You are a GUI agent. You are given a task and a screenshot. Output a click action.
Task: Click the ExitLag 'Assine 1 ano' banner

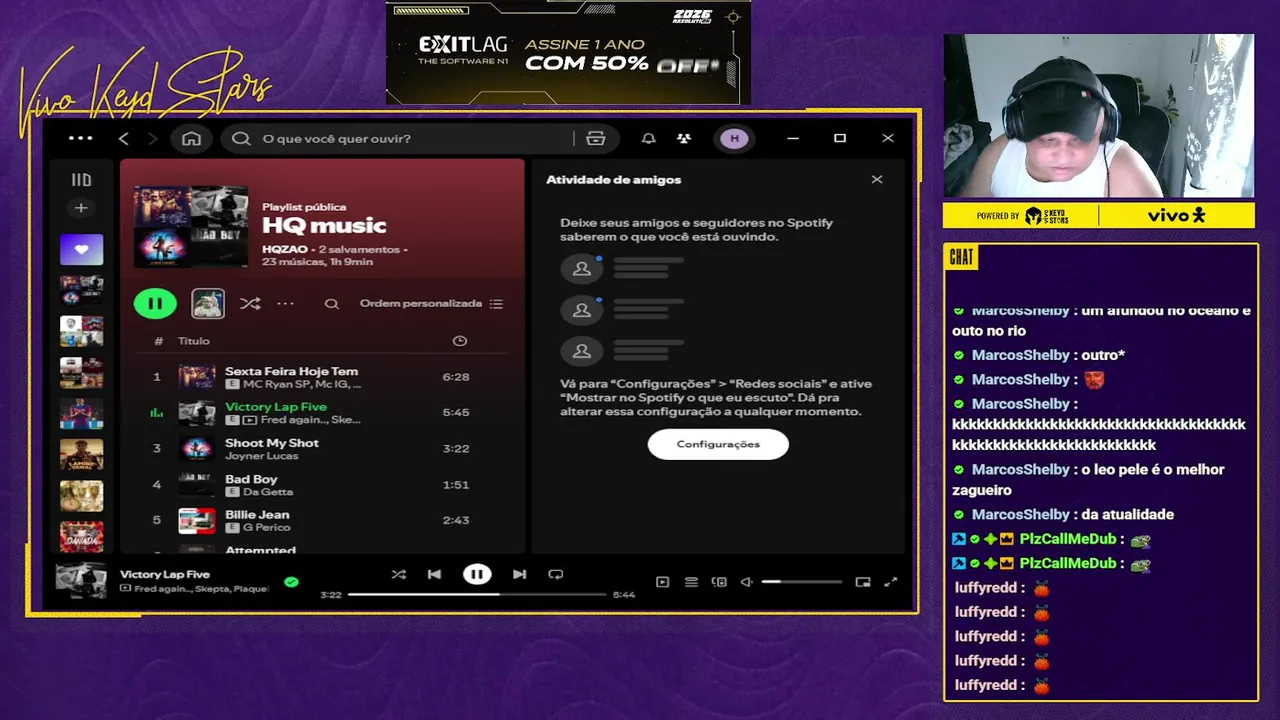pyautogui.click(x=568, y=52)
